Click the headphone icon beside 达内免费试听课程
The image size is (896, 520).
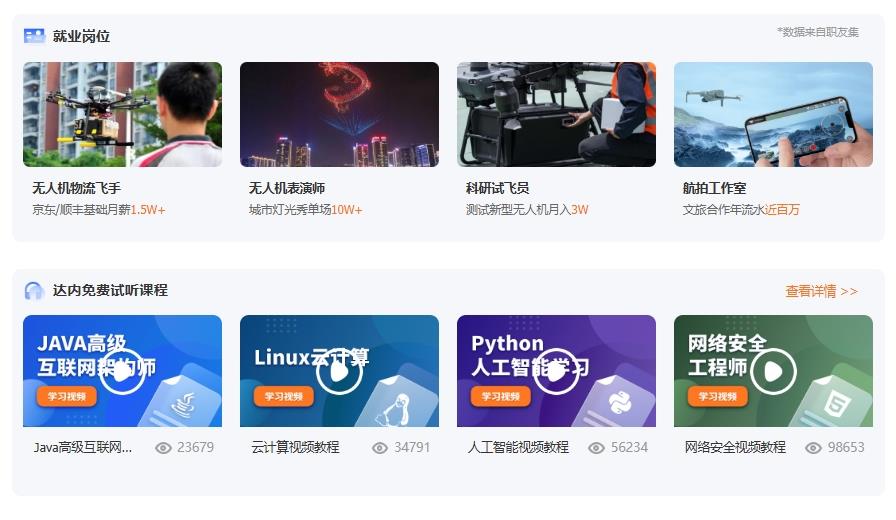point(34,291)
